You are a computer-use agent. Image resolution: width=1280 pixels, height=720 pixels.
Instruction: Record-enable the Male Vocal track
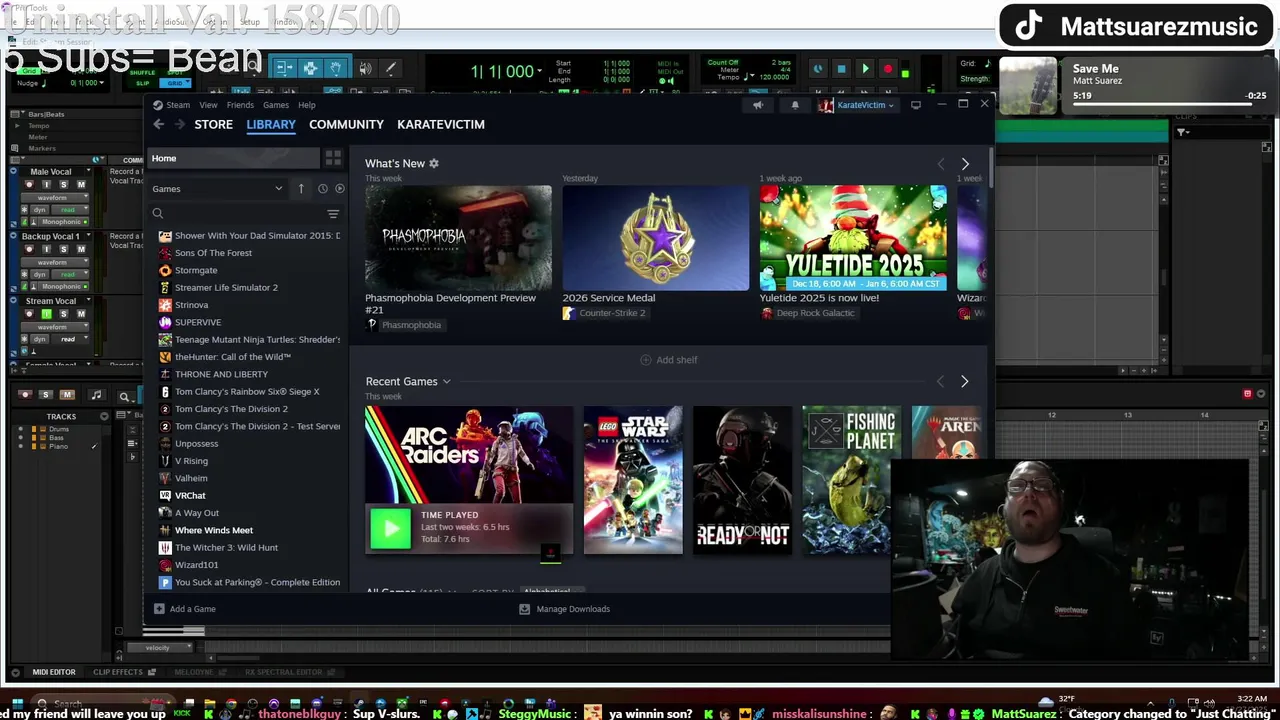point(29,185)
